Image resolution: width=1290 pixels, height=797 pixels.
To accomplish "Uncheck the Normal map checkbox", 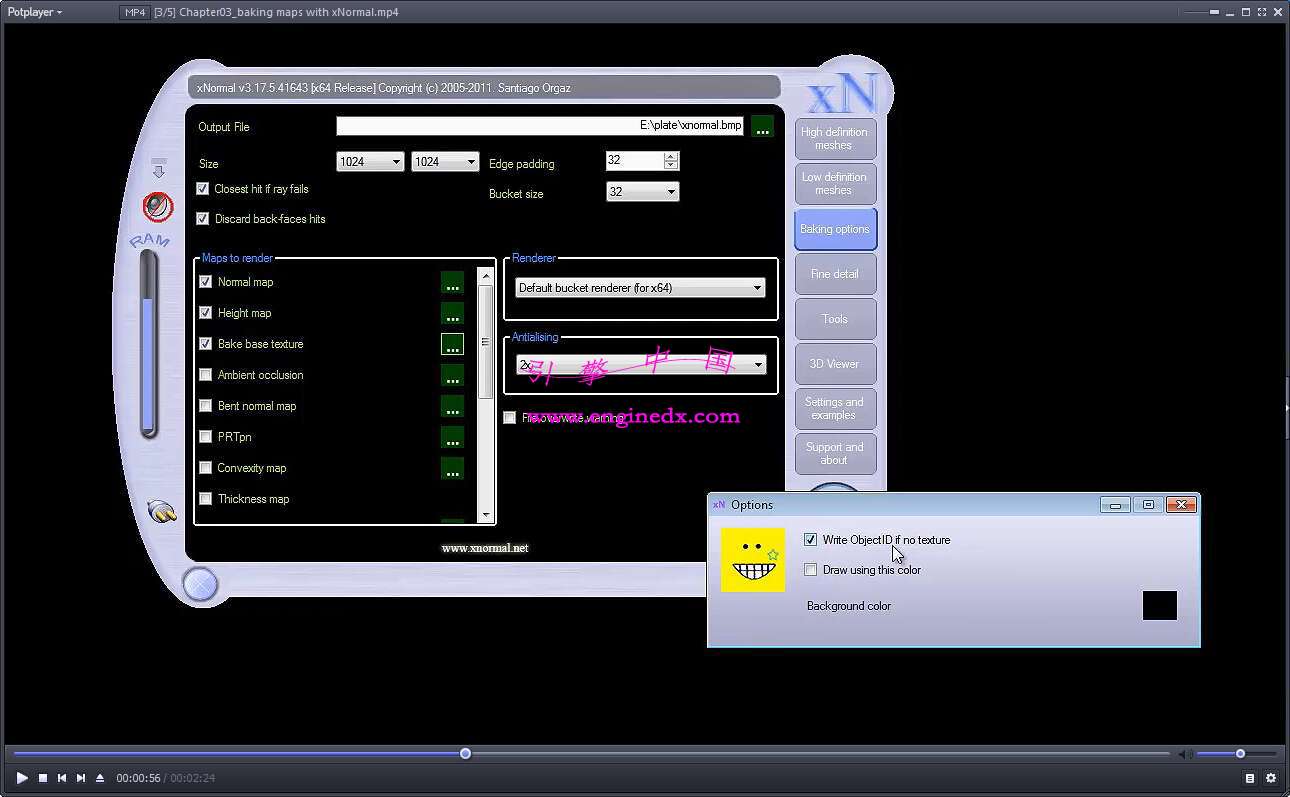I will (x=206, y=282).
